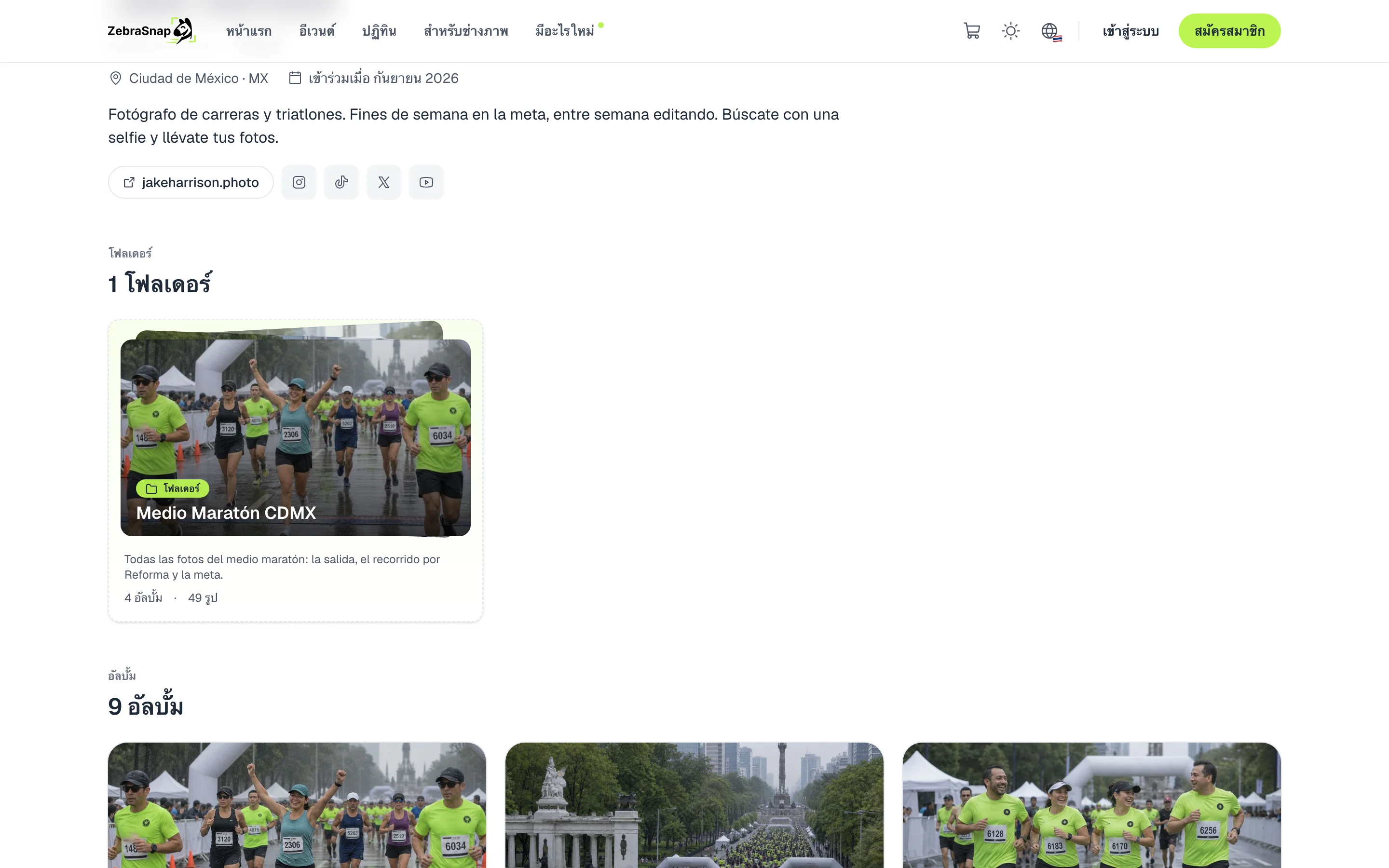Viewport: 1389px width, 868px height.
Task: Click the Ciudad de México · MX location
Action: [199, 78]
